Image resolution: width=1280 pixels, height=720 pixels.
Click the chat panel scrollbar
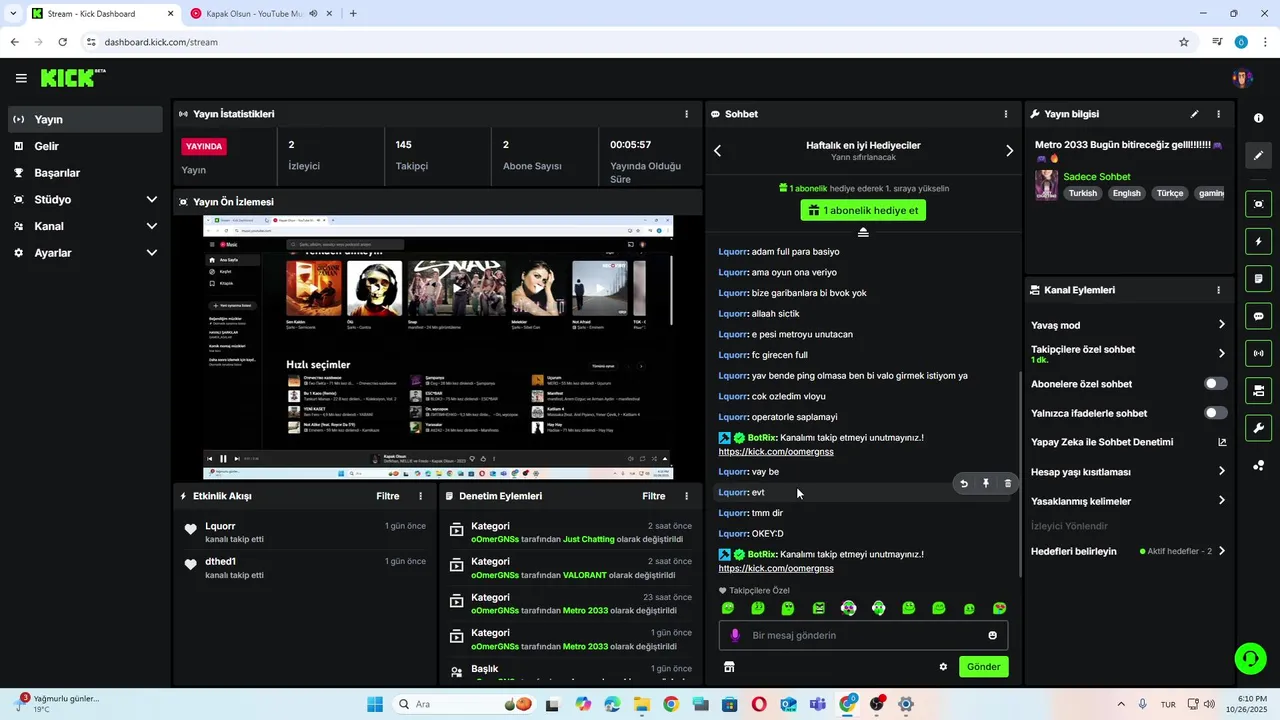1019,474
